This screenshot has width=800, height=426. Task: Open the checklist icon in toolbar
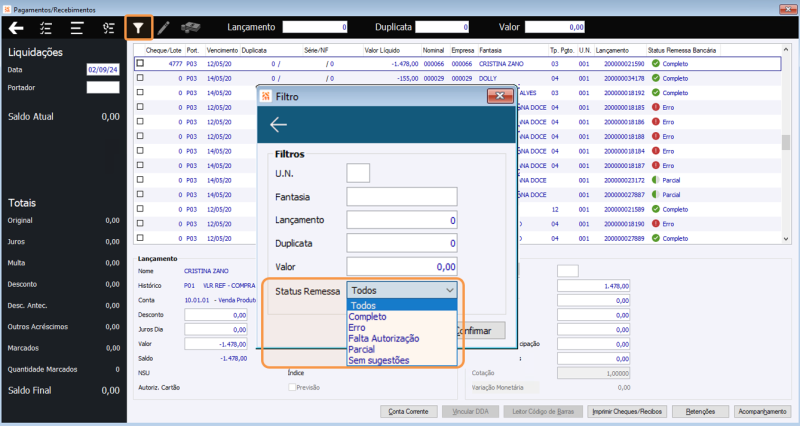coord(46,28)
